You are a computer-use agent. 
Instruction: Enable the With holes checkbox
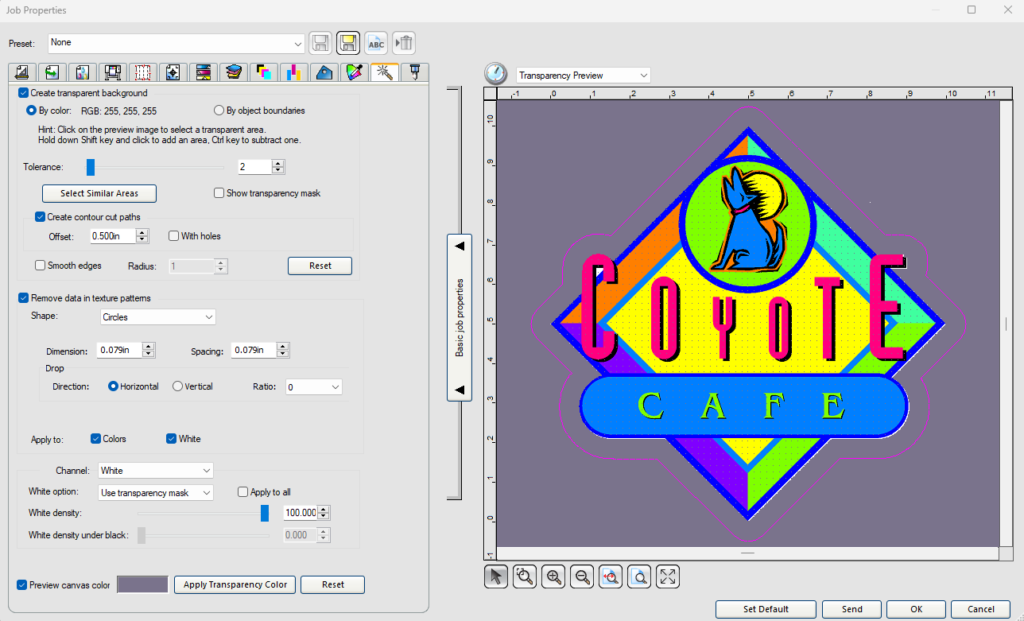(x=174, y=236)
